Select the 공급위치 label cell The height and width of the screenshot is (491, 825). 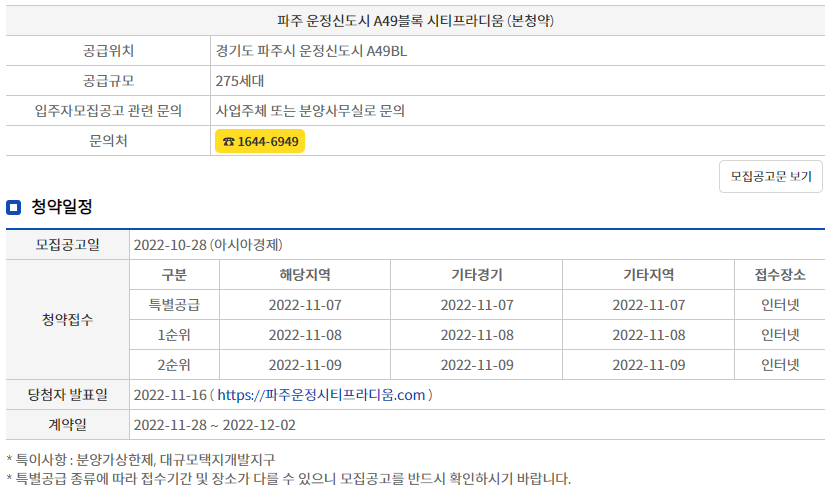(x=108, y=51)
